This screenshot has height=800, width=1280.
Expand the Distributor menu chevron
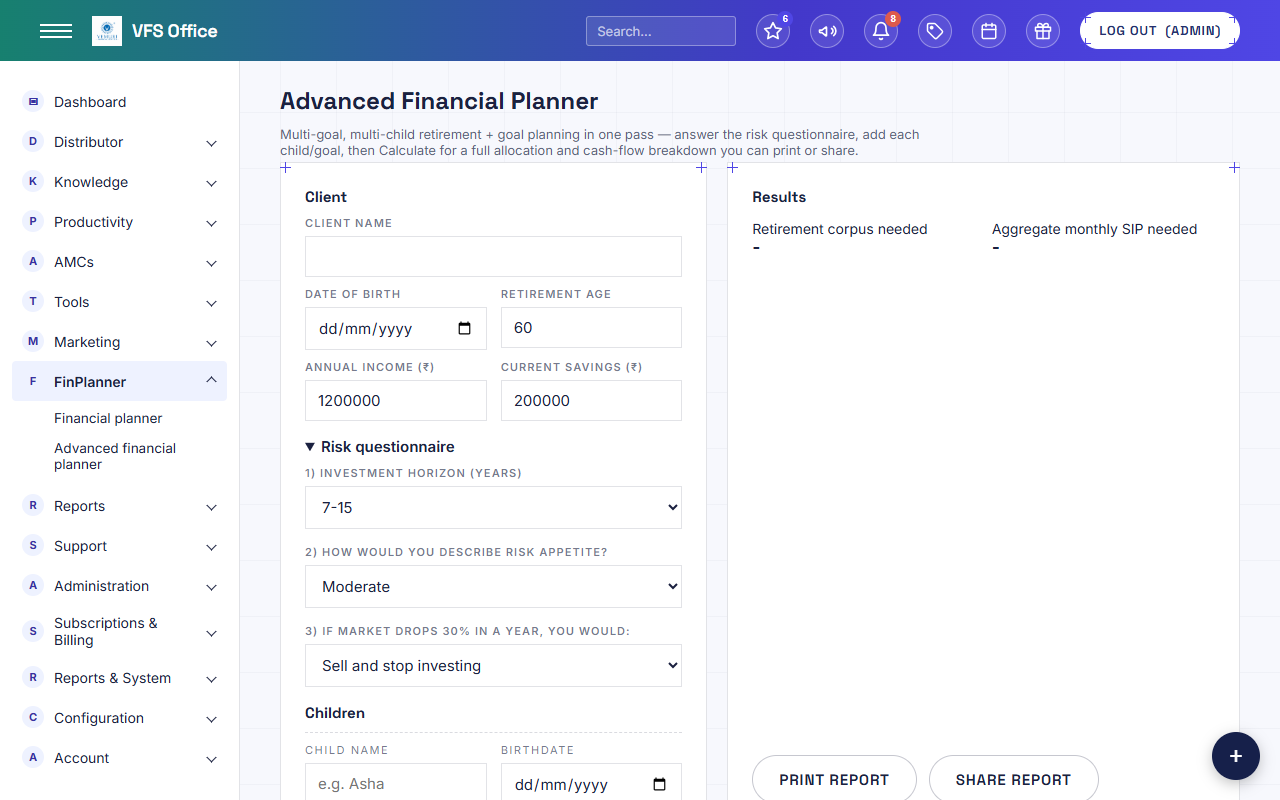point(211,143)
